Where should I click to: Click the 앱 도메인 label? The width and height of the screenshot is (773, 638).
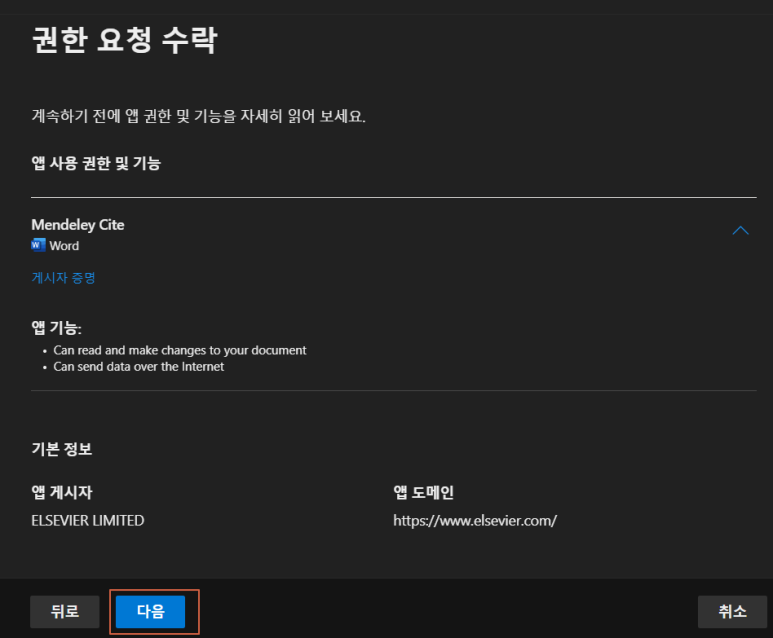pyautogui.click(x=423, y=492)
